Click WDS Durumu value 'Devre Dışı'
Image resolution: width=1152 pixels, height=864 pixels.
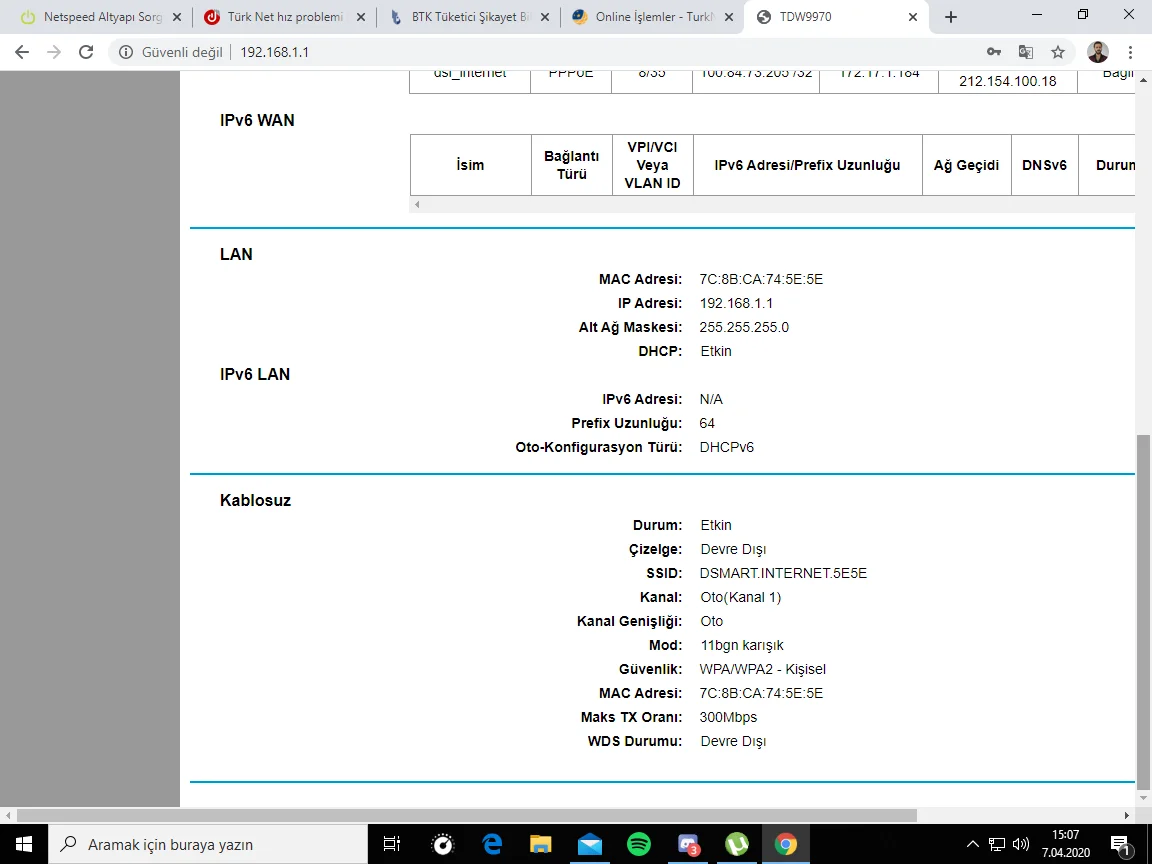pyautogui.click(x=733, y=741)
